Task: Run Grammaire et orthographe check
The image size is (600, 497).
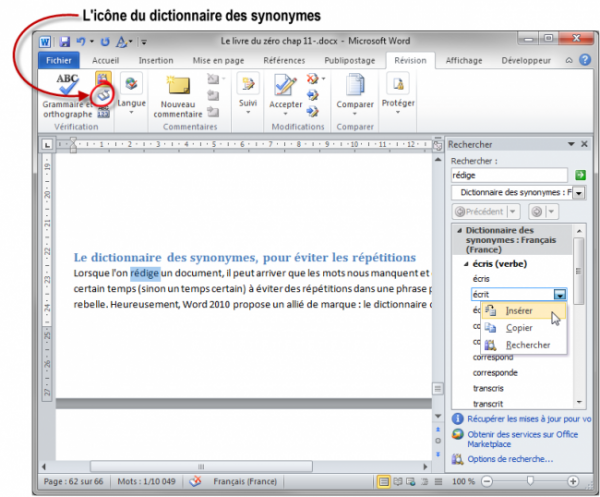Action: coord(67,91)
